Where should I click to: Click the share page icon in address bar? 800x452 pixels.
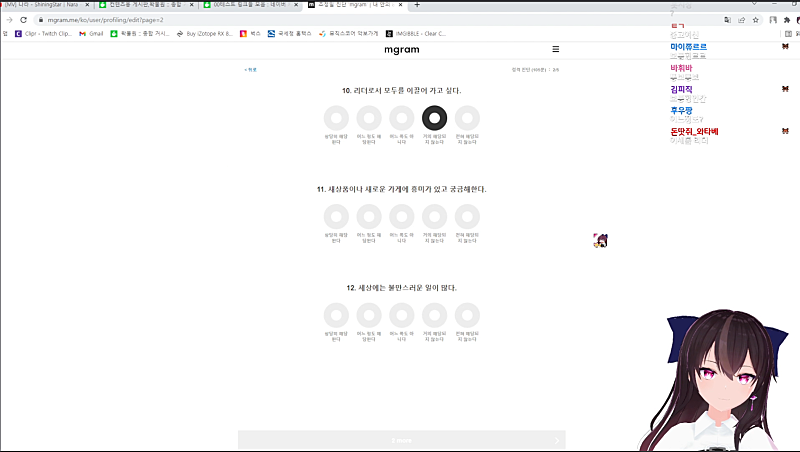tap(741, 20)
